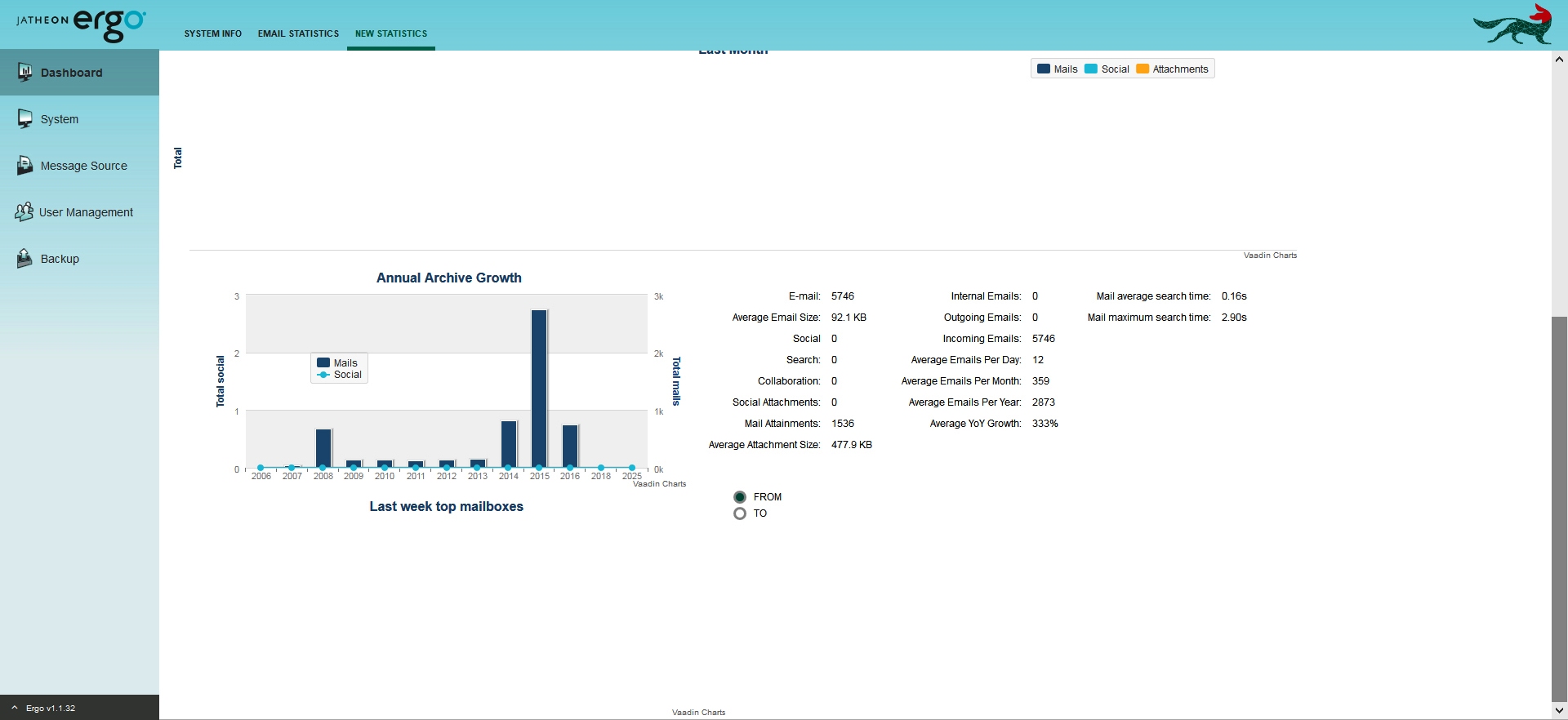Click scrollbar down arrow
1568x720 pixels.
(x=1559, y=710)
